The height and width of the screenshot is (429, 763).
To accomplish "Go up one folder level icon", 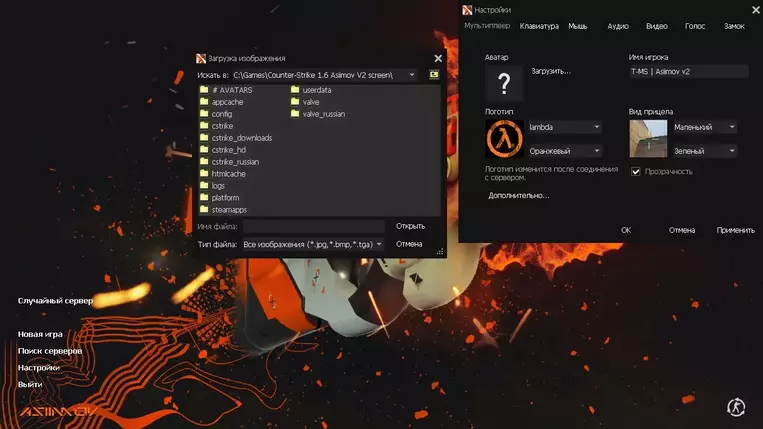I will tap(434, 74).
